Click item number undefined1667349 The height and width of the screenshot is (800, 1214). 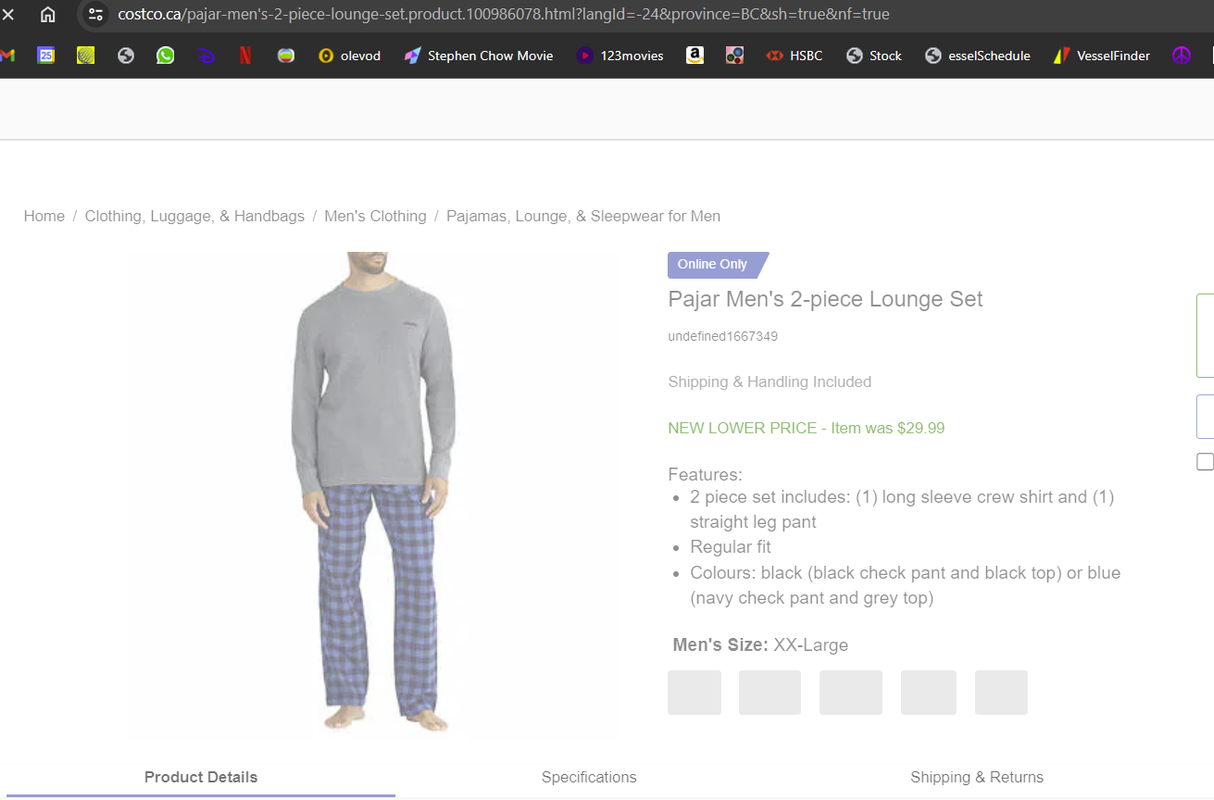coord(723,337)
